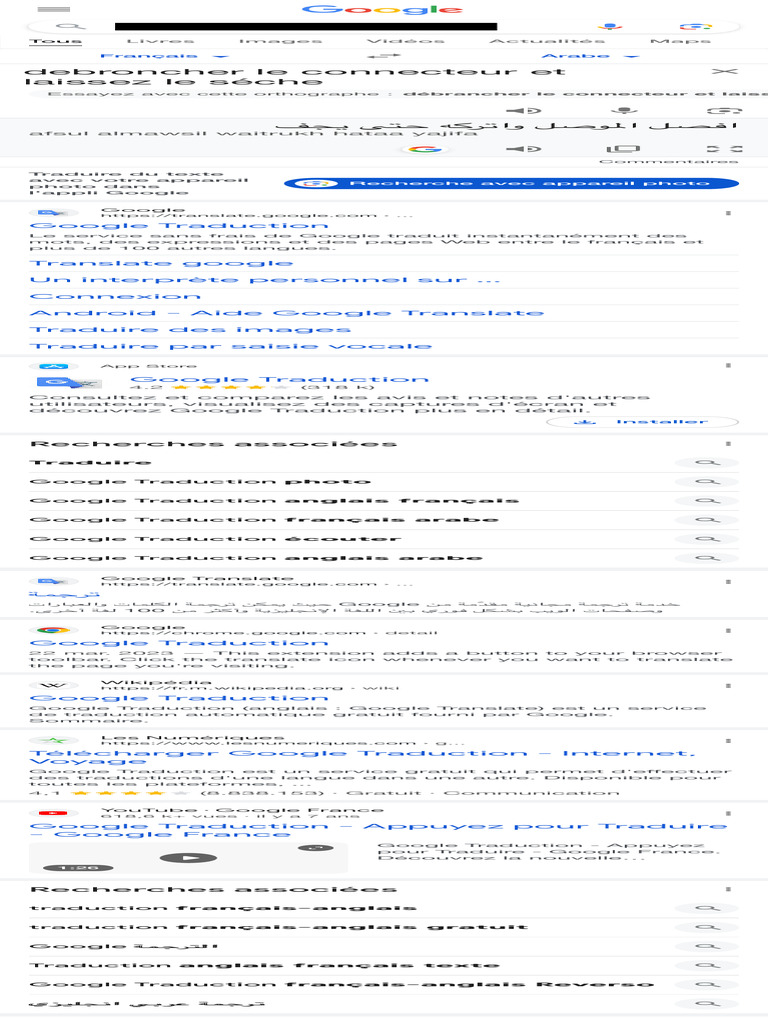Open the App Store 'Google Traduction' link

coord(280,379)
